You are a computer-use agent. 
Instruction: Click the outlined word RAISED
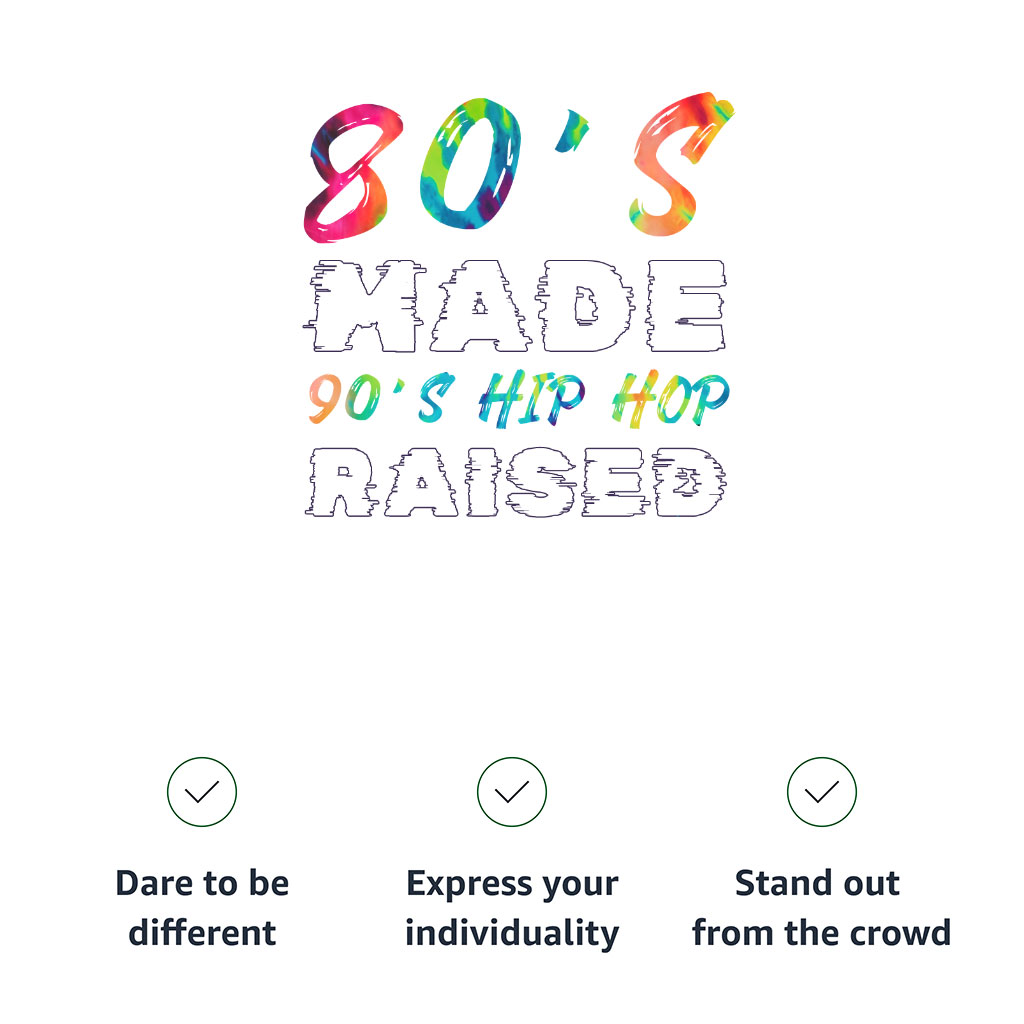pos(515,482)
